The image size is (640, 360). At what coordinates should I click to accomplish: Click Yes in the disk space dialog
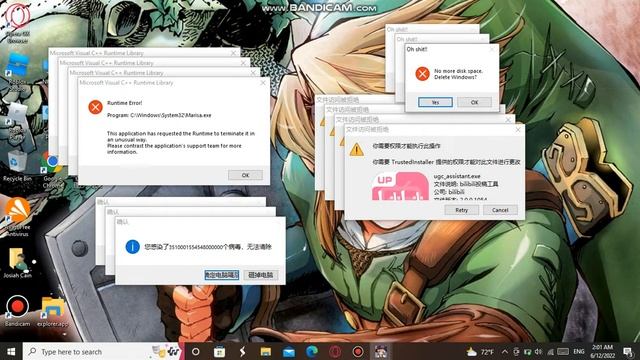(435, 102)
